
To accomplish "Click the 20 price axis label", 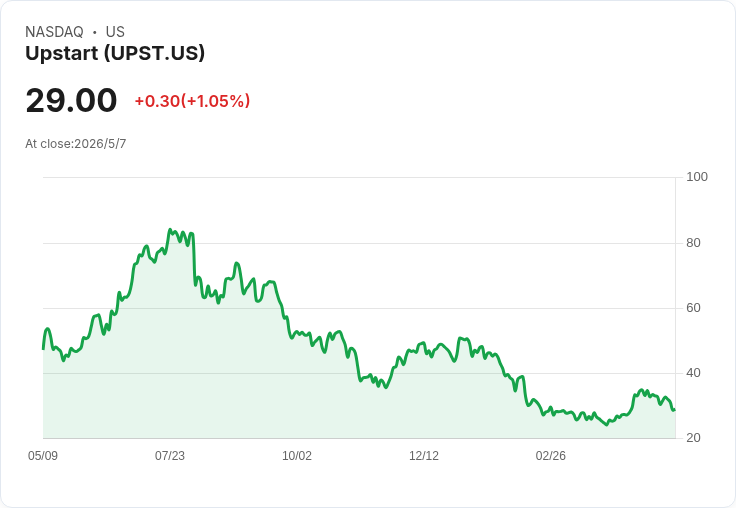I will click(x=693, y=438).
